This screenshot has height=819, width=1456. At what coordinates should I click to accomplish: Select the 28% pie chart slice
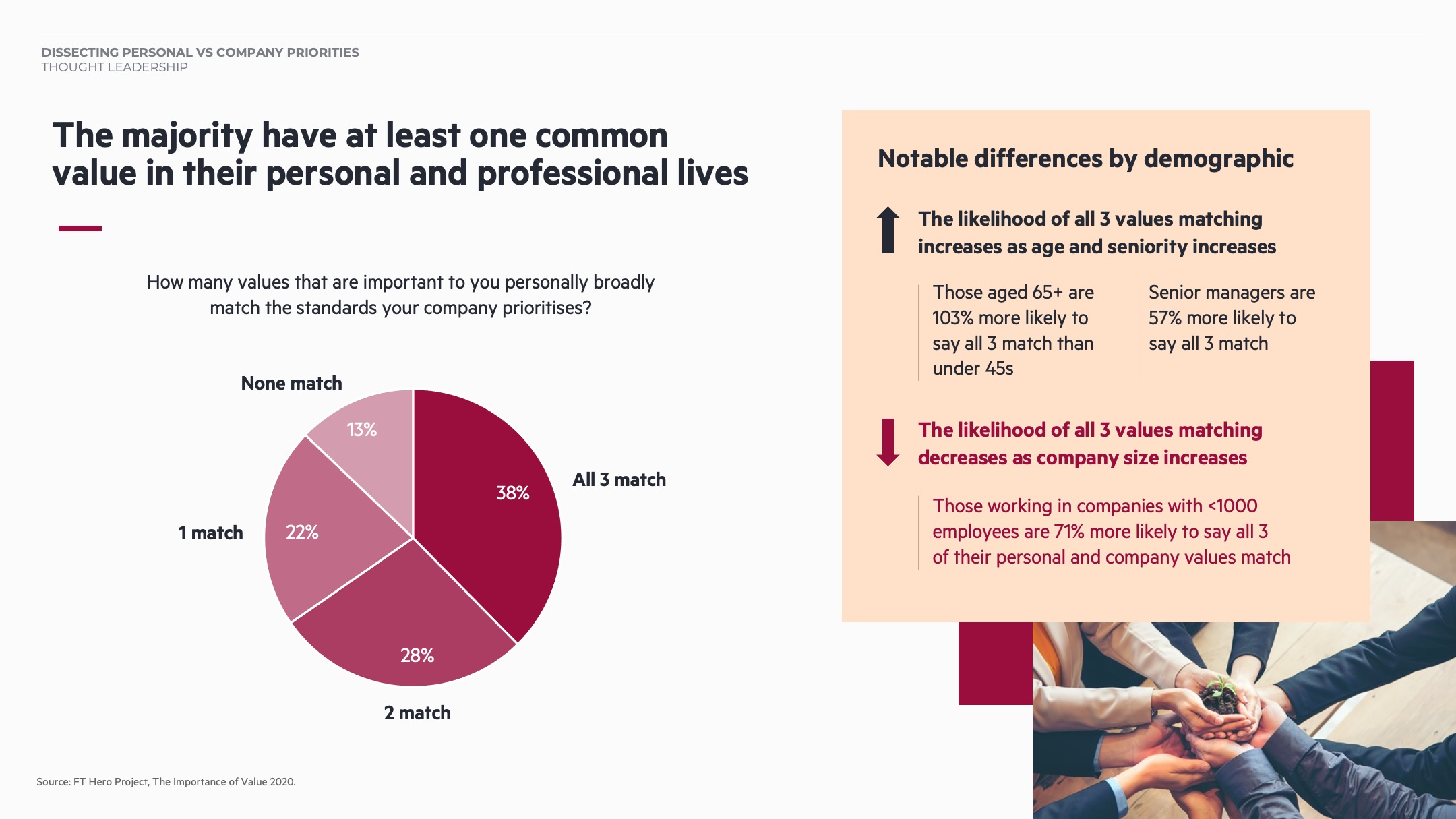[408, 634]
